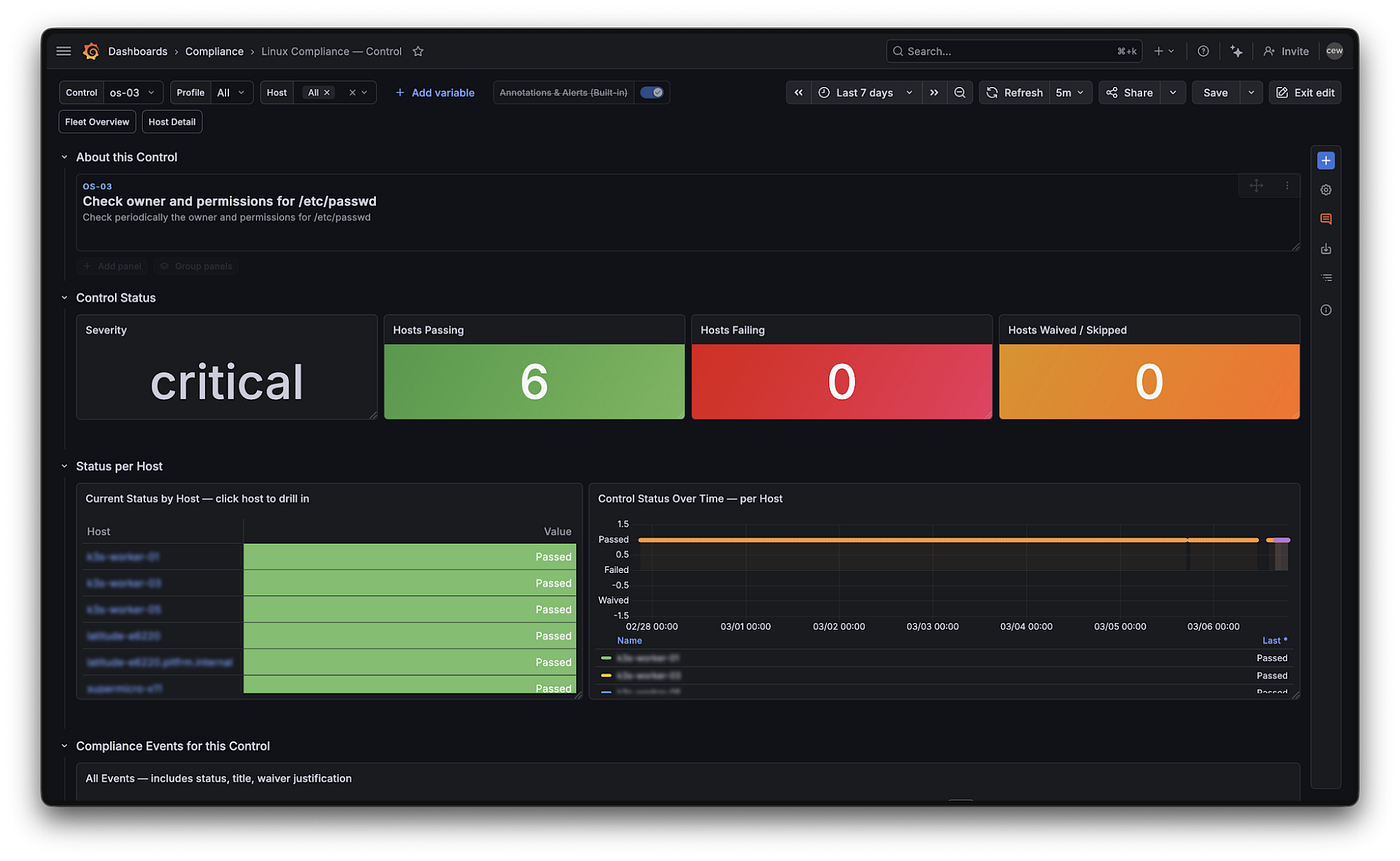Click the blue add panel plus icon in sidebar
1400x861 pixels.
[x=1326, y=161]
